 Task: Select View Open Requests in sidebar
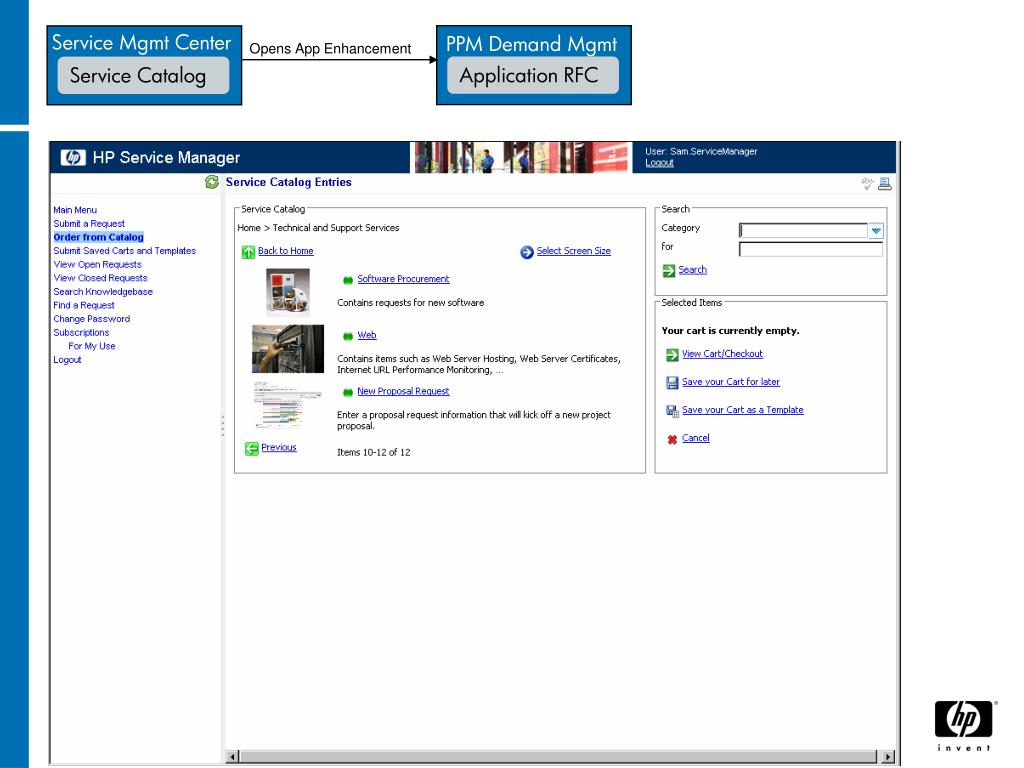pos(97,265)
